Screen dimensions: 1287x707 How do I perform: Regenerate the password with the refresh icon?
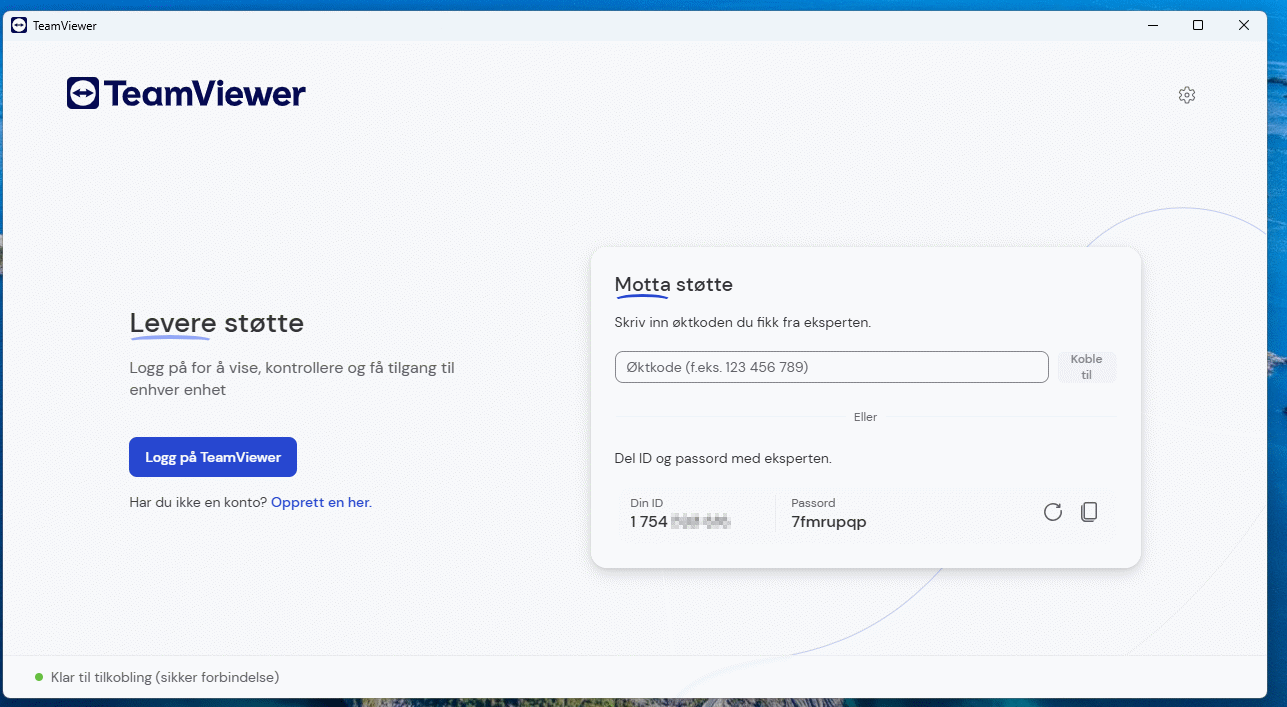(1052, 512)
